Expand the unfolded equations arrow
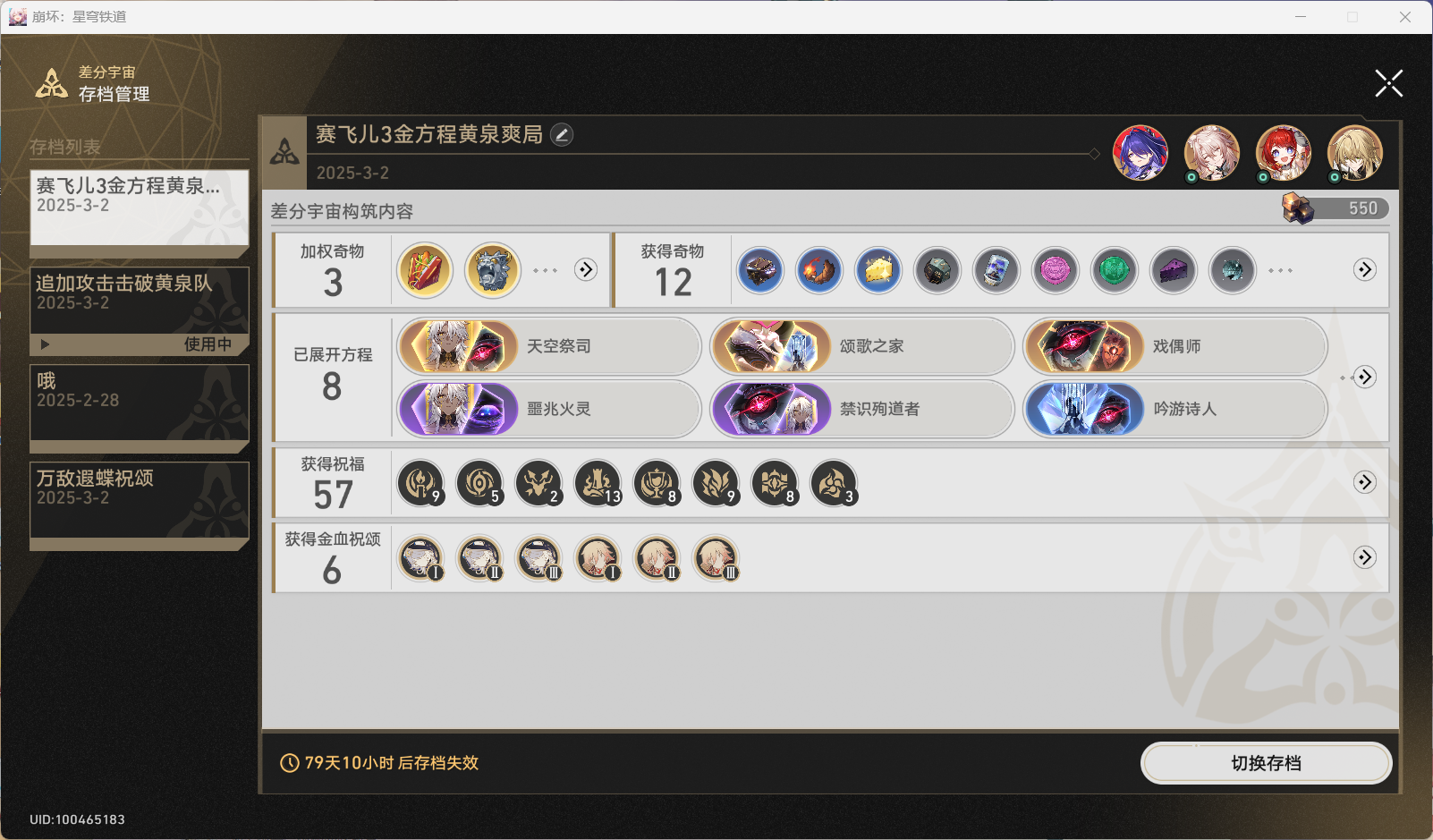The image size is (1433, 840). click(x=1364, y=377)
